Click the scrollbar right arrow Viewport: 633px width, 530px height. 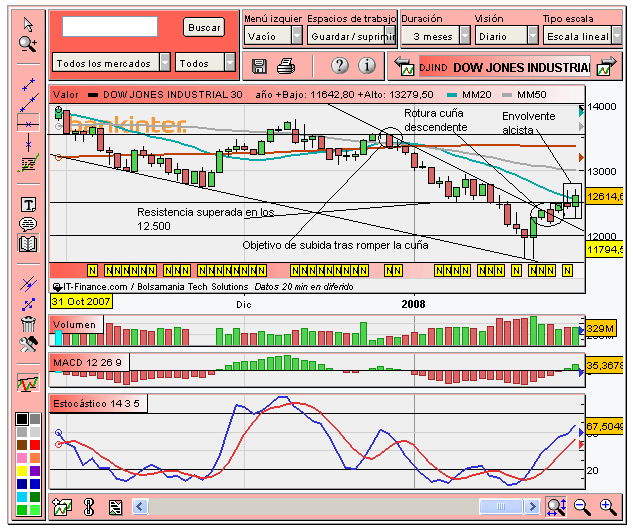[532, 506]
